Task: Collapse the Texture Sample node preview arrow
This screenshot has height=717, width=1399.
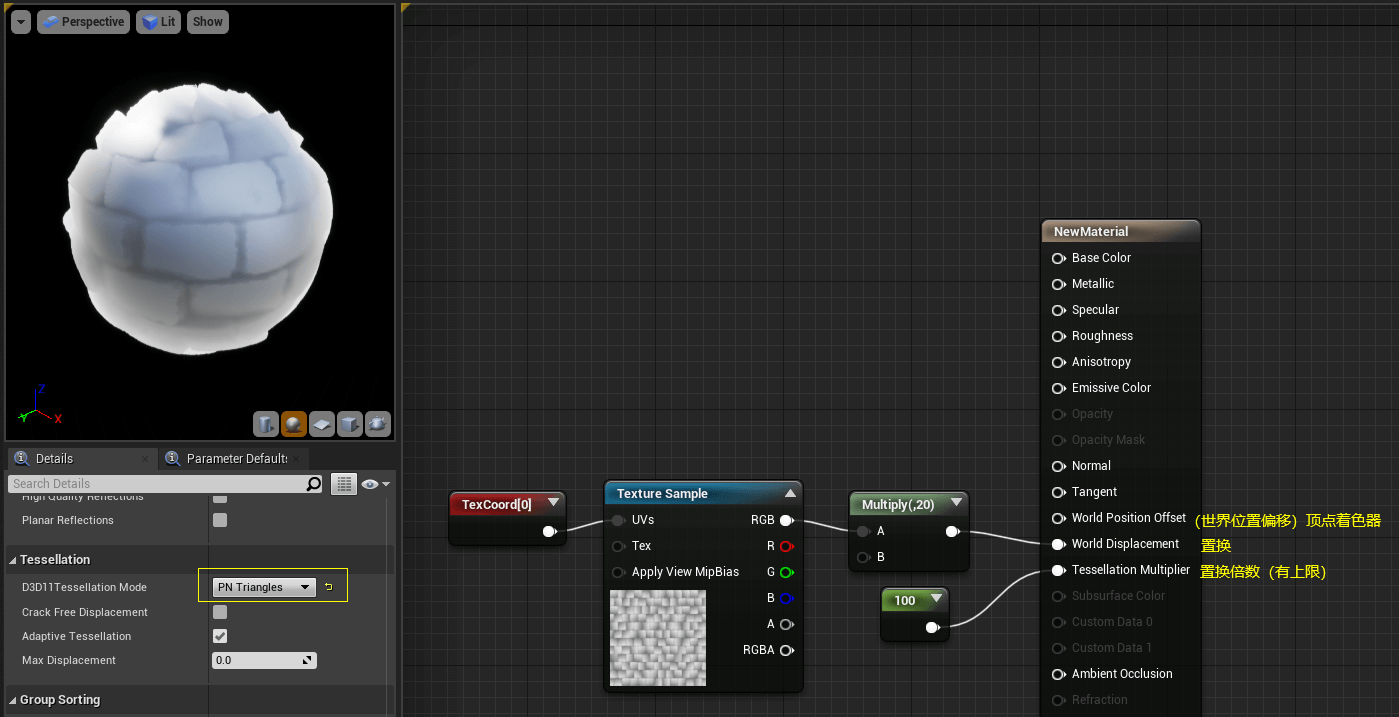Action: (790, 493)
